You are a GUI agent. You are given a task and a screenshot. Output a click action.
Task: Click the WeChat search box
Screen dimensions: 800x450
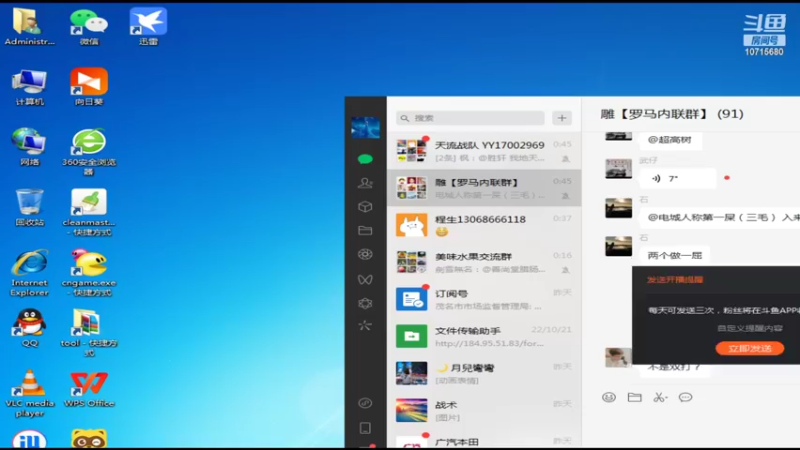point(470,118)
